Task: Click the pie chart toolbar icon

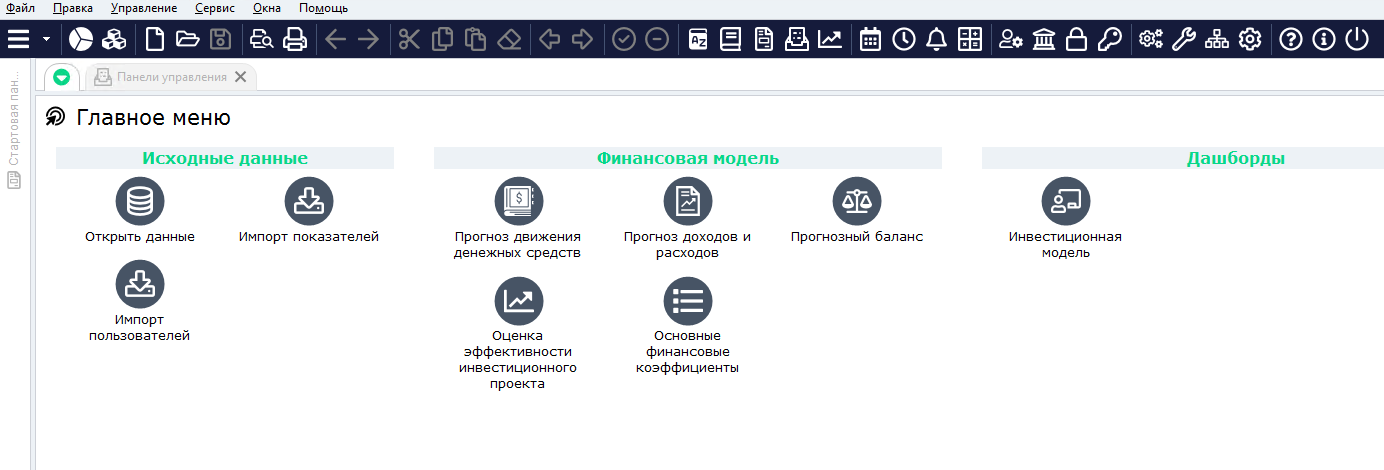Action: 80,39
